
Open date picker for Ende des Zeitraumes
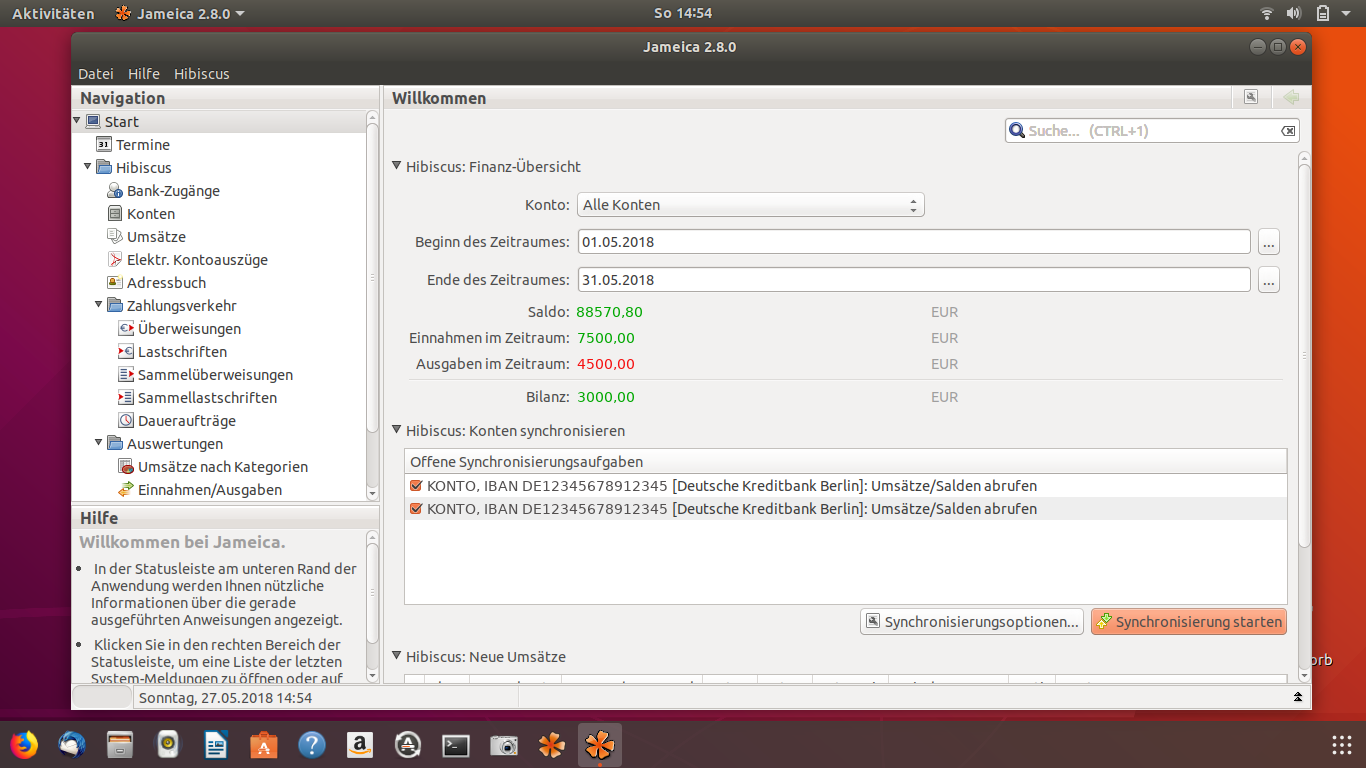pyautogui.click(x=1269, y=281)
